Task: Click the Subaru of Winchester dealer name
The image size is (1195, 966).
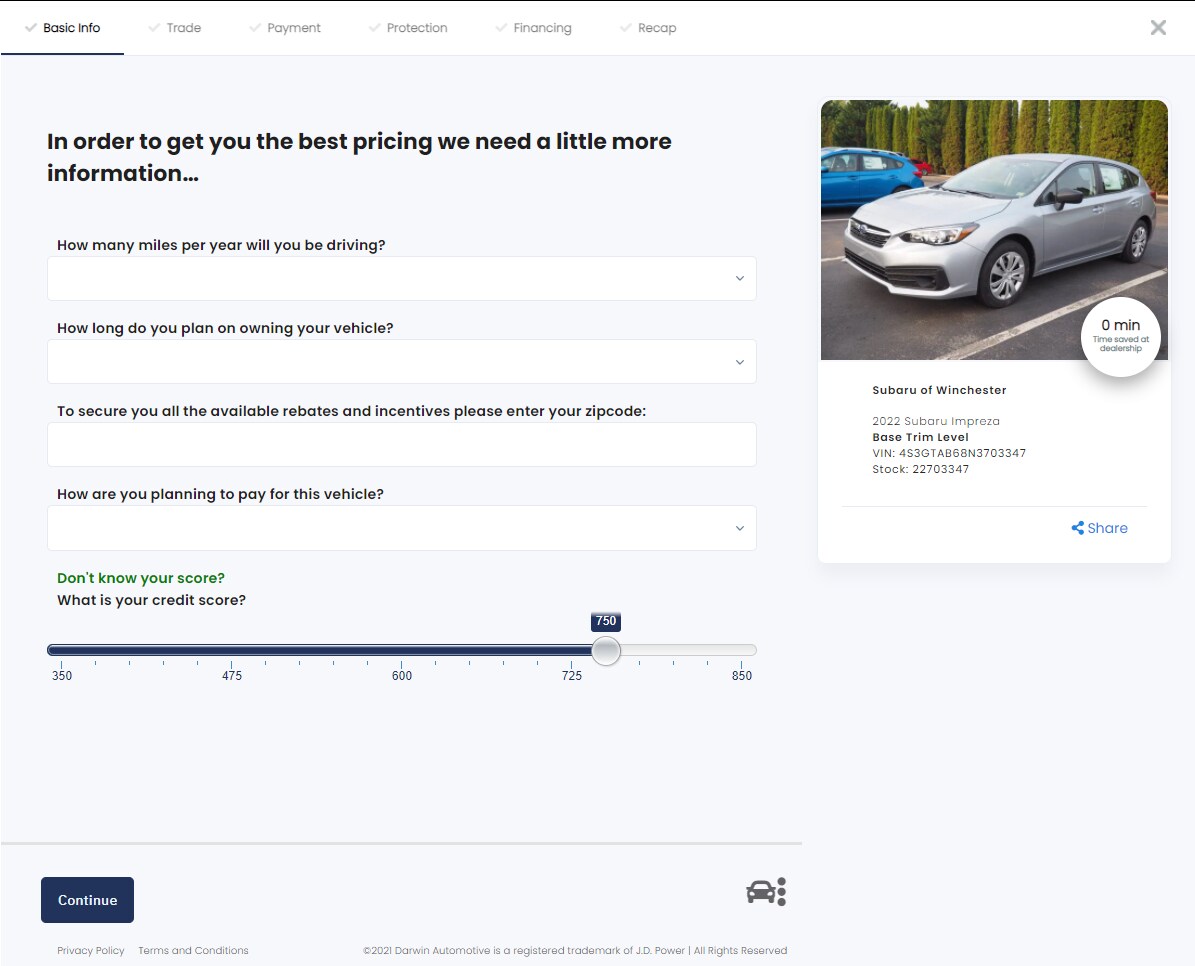Action: tap(939, 390)
